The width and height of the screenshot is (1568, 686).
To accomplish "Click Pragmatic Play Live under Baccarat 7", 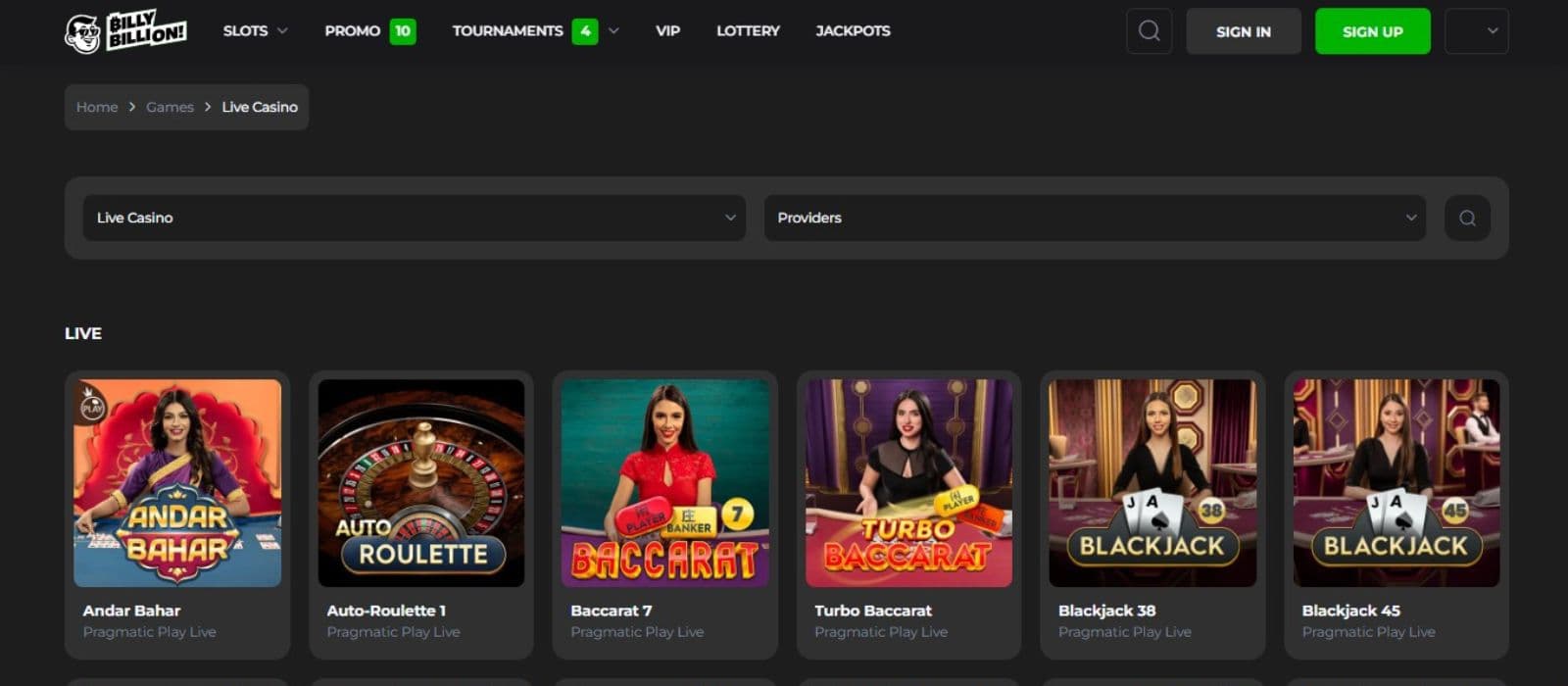I will 637,632.
